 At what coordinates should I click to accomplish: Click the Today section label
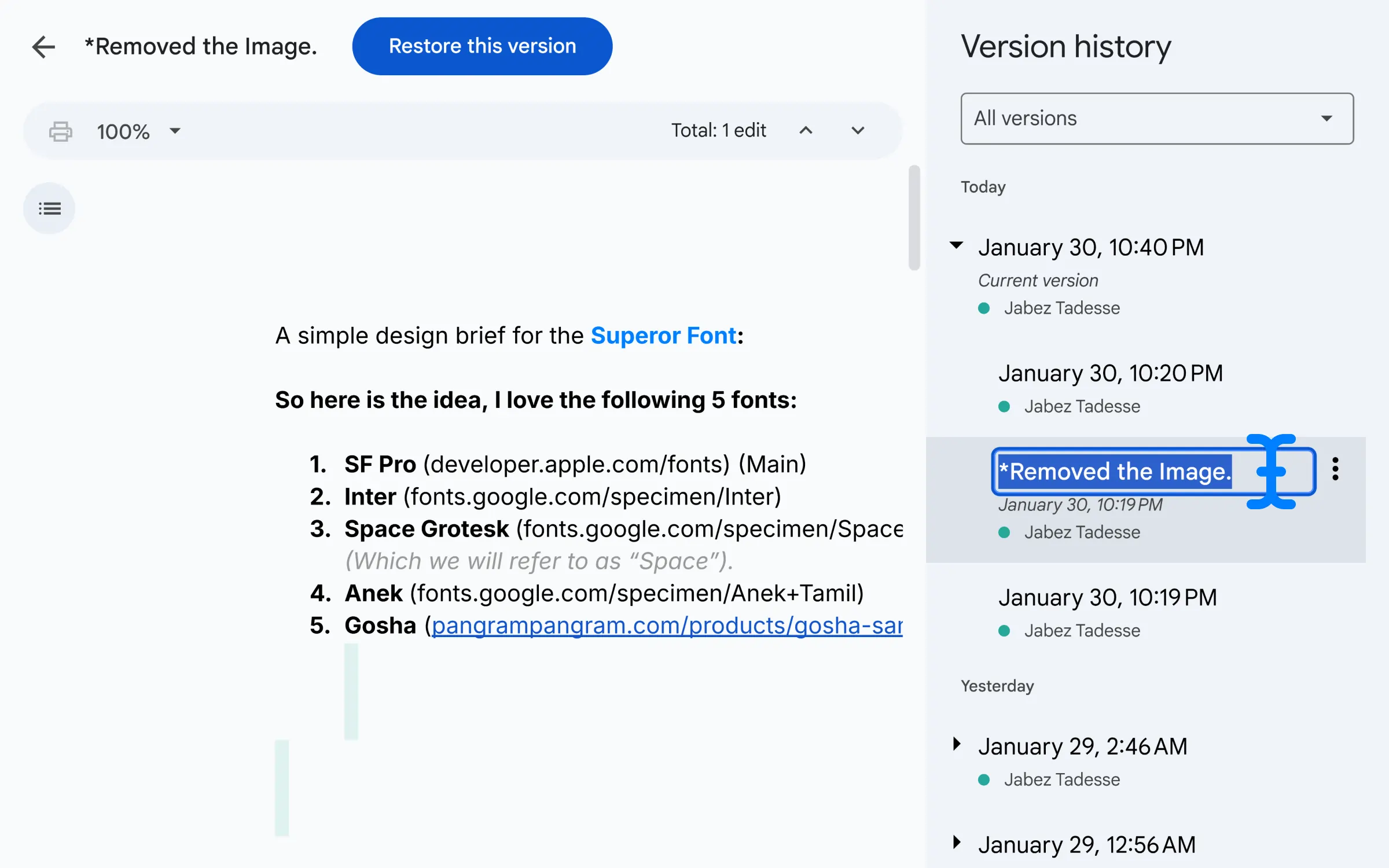pos(983,187)
